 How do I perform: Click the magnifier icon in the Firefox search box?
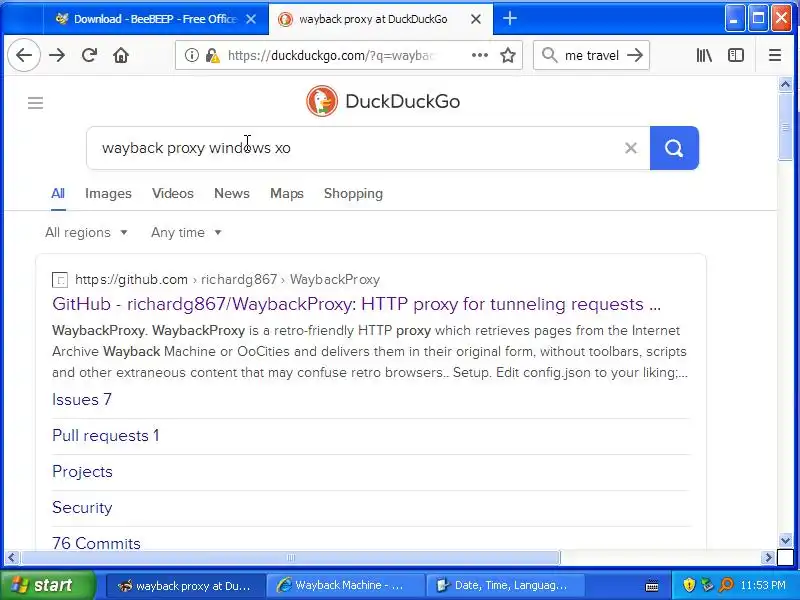tap(549, 55)
